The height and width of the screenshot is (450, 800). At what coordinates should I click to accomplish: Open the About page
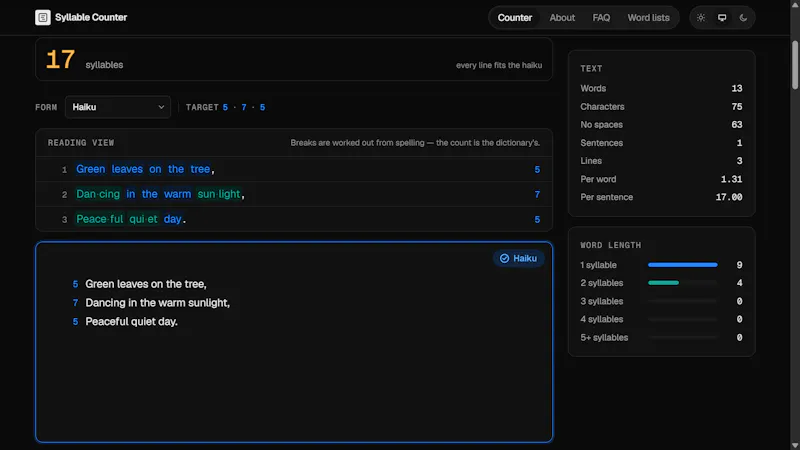click(562, 18)
